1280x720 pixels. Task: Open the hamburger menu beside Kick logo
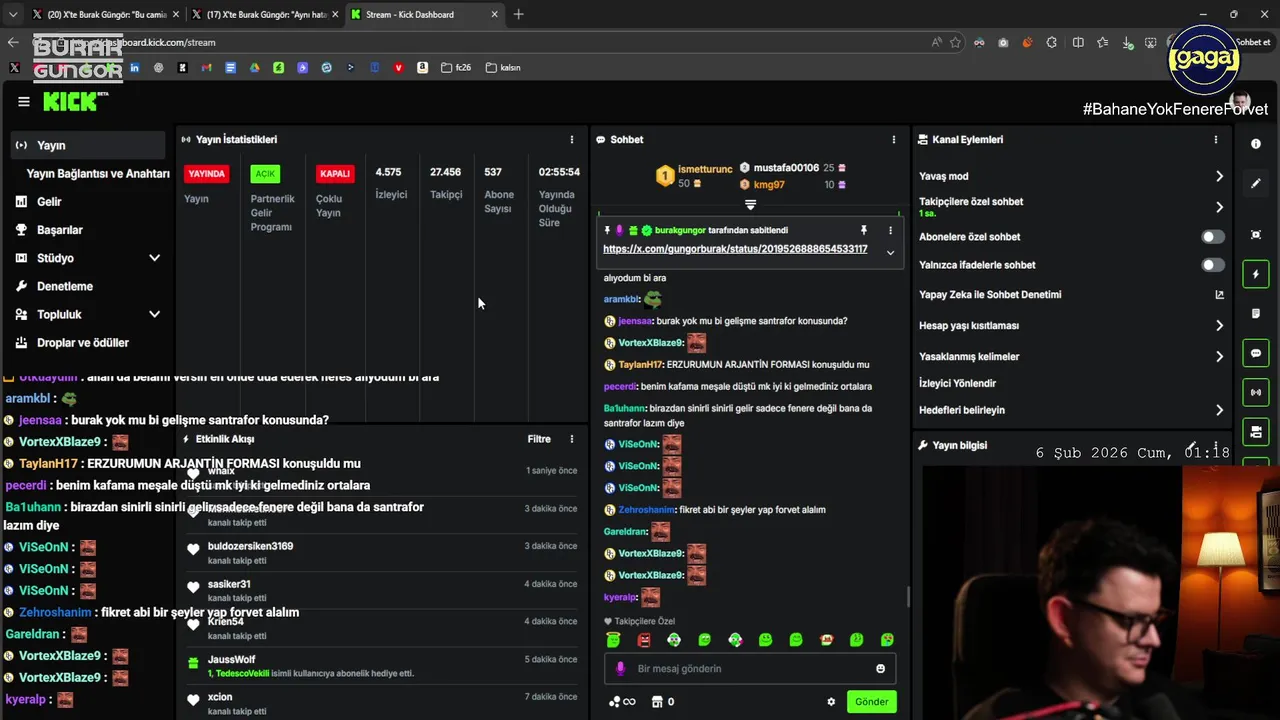(23, 102)
